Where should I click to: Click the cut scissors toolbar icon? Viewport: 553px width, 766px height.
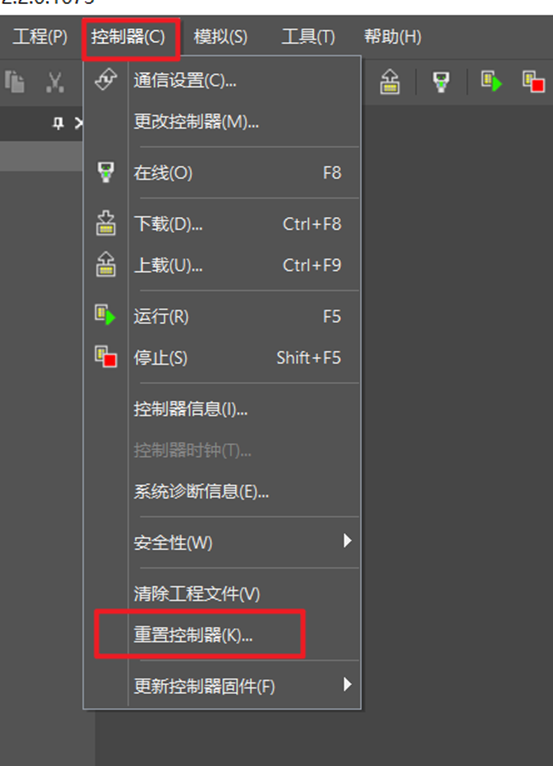pyautogui.click(x=55, y=82)
